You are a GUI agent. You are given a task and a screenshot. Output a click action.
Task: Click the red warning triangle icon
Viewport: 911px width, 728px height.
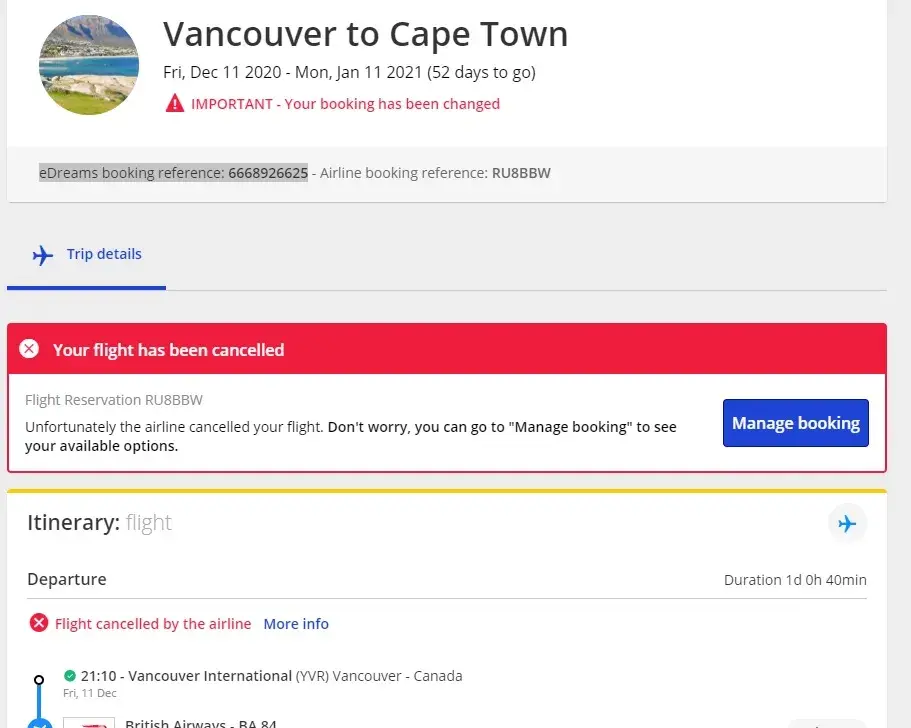175,103
